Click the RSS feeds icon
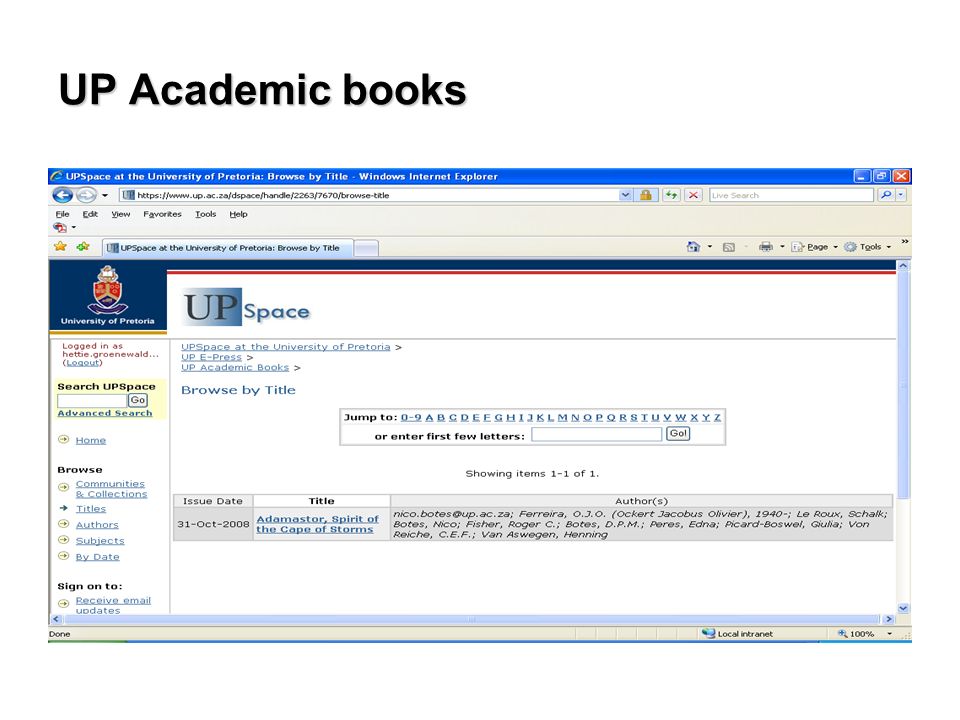 (729, 247)
